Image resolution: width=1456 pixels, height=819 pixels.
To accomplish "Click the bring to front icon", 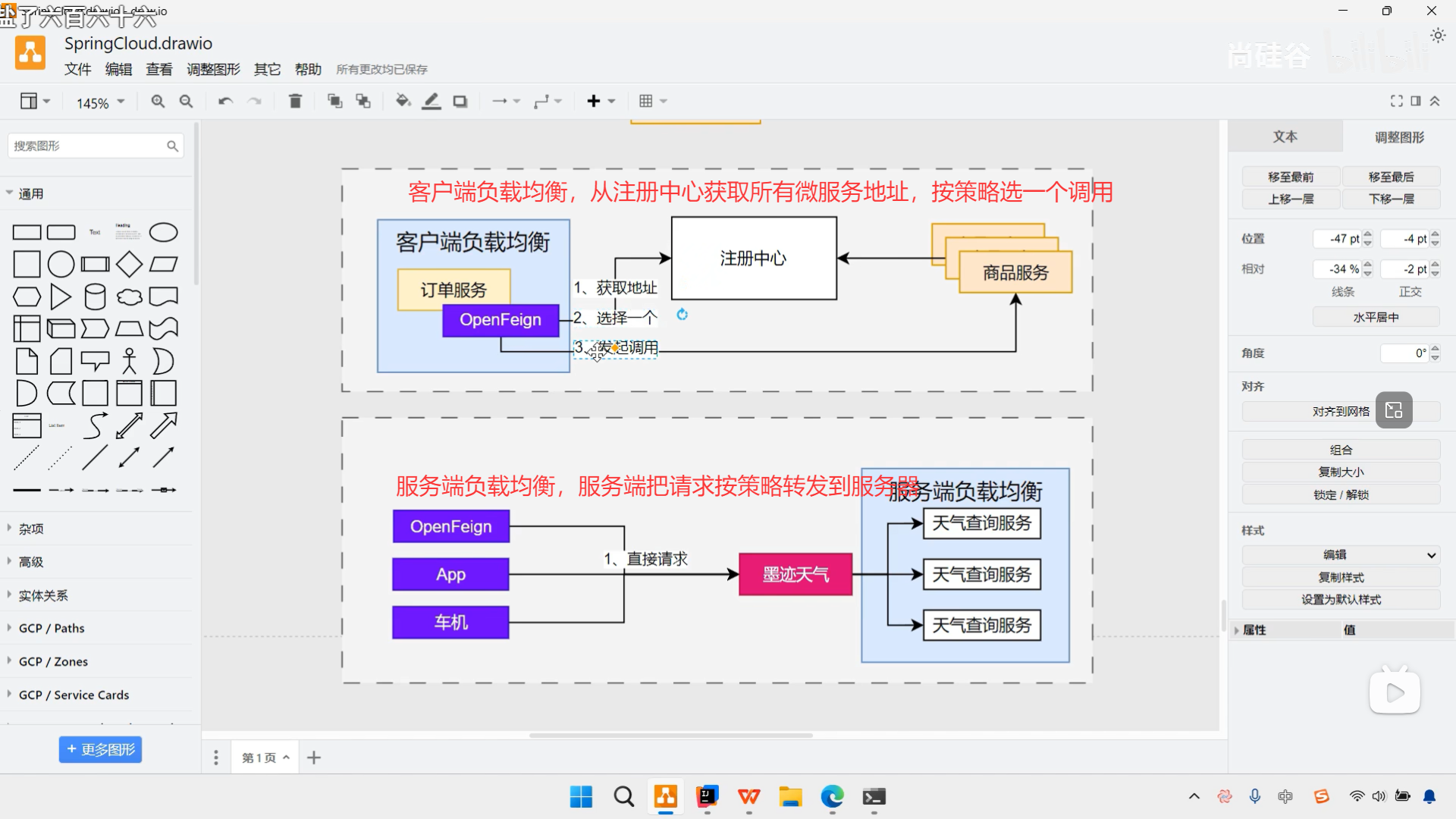I will 334,101.
